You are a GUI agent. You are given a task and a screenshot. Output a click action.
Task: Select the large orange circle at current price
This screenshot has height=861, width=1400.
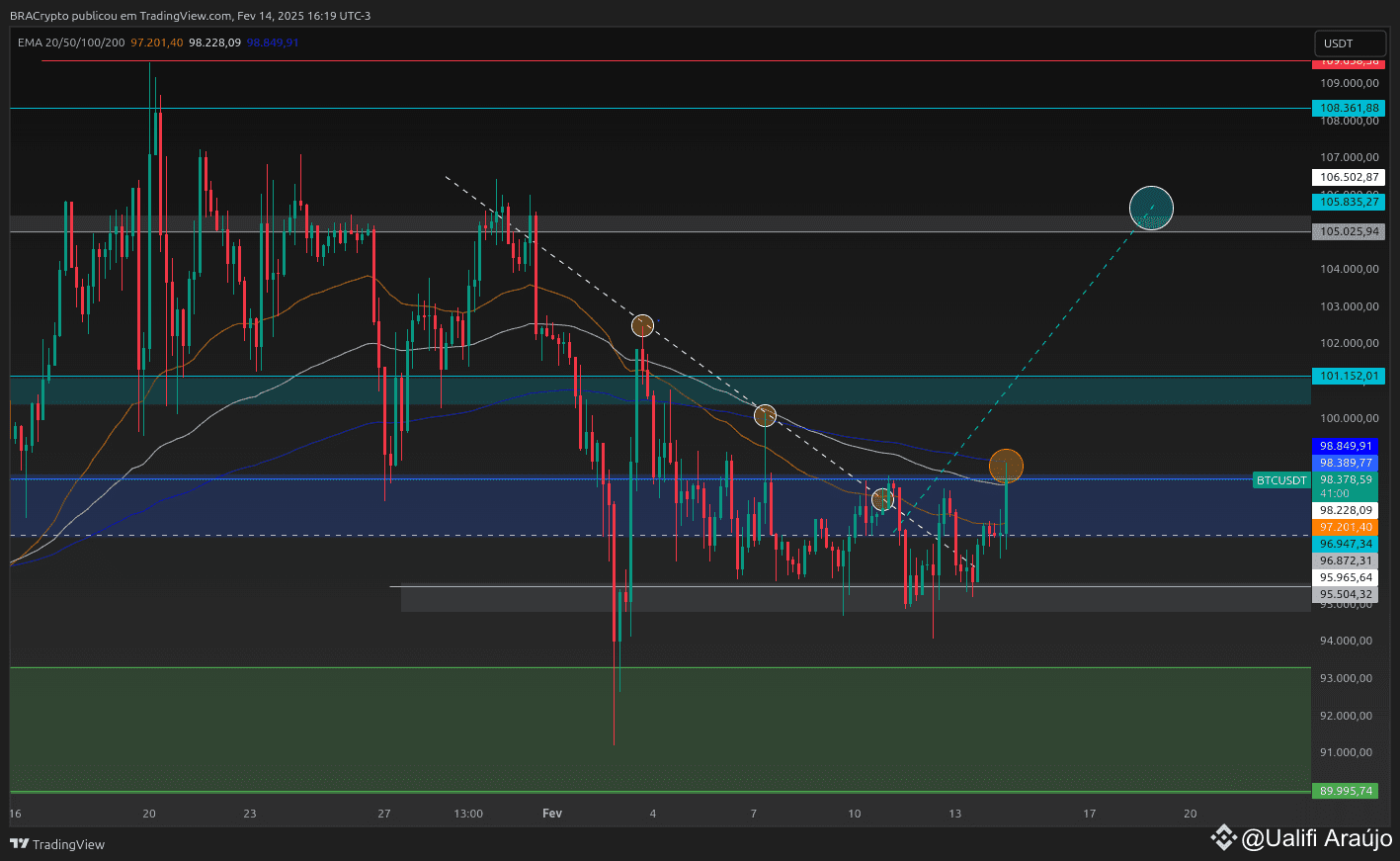point(1006,466)
